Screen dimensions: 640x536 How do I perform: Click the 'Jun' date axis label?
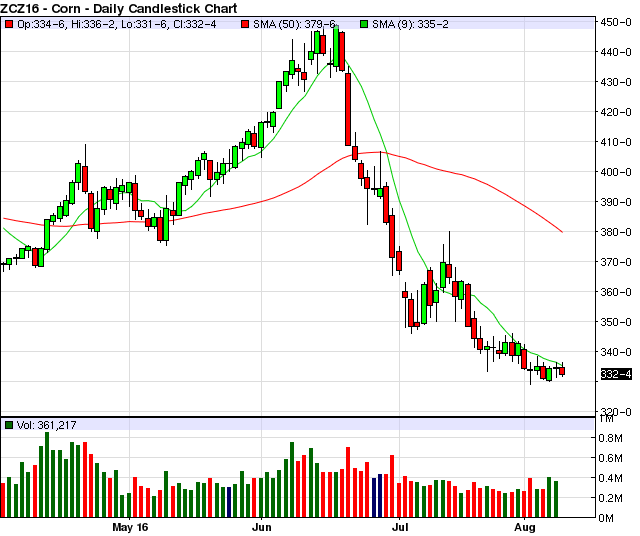tap(262, 527)
